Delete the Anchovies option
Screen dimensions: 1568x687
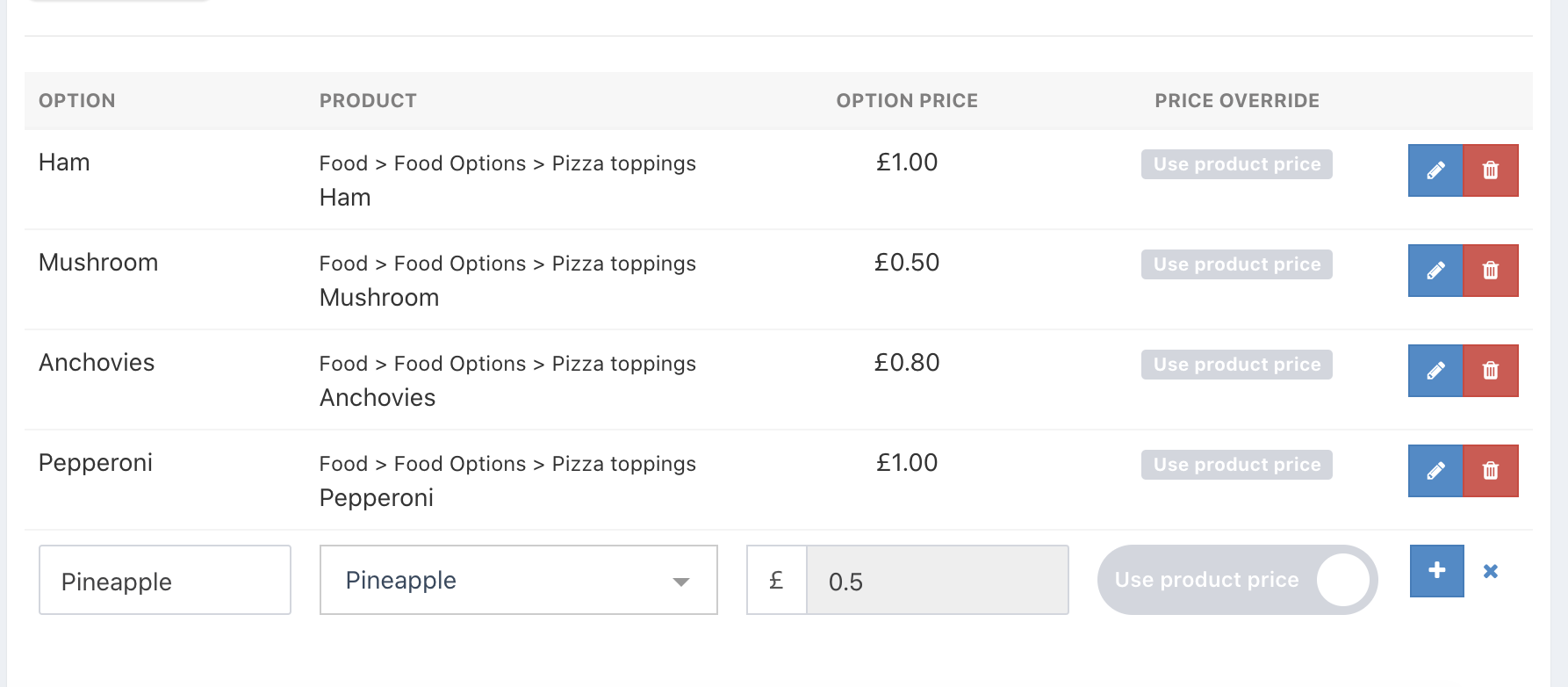pos(1491,371)
